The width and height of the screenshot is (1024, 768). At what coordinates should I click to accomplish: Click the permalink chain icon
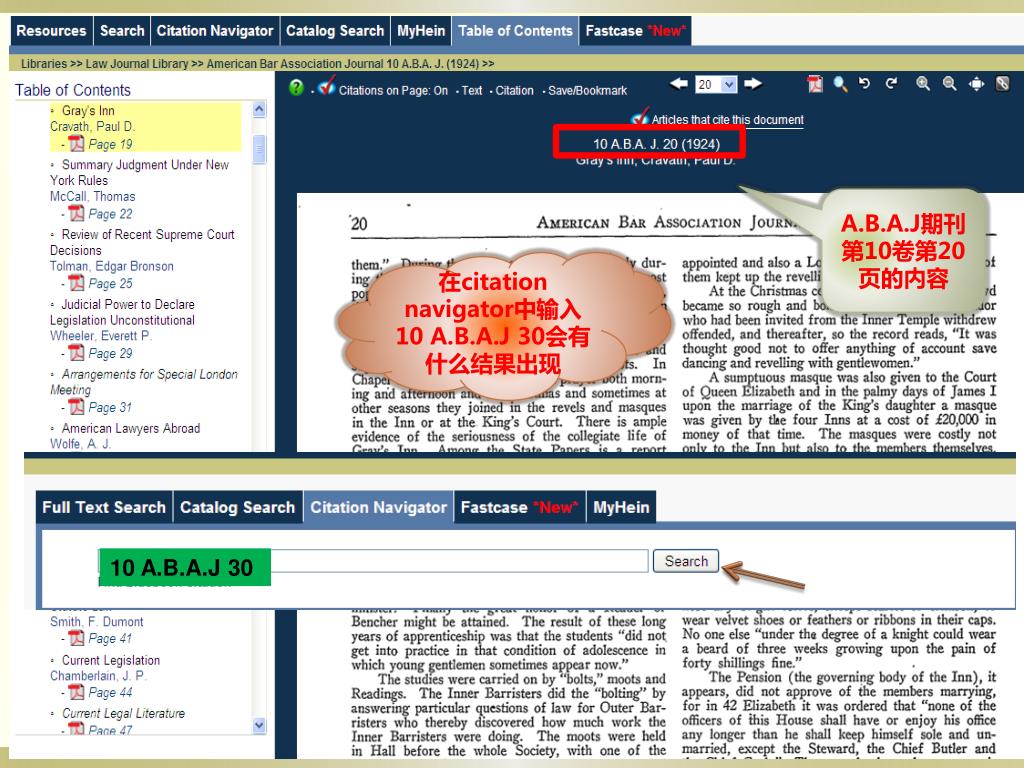pyautogui.click(x=1002, y=84)
